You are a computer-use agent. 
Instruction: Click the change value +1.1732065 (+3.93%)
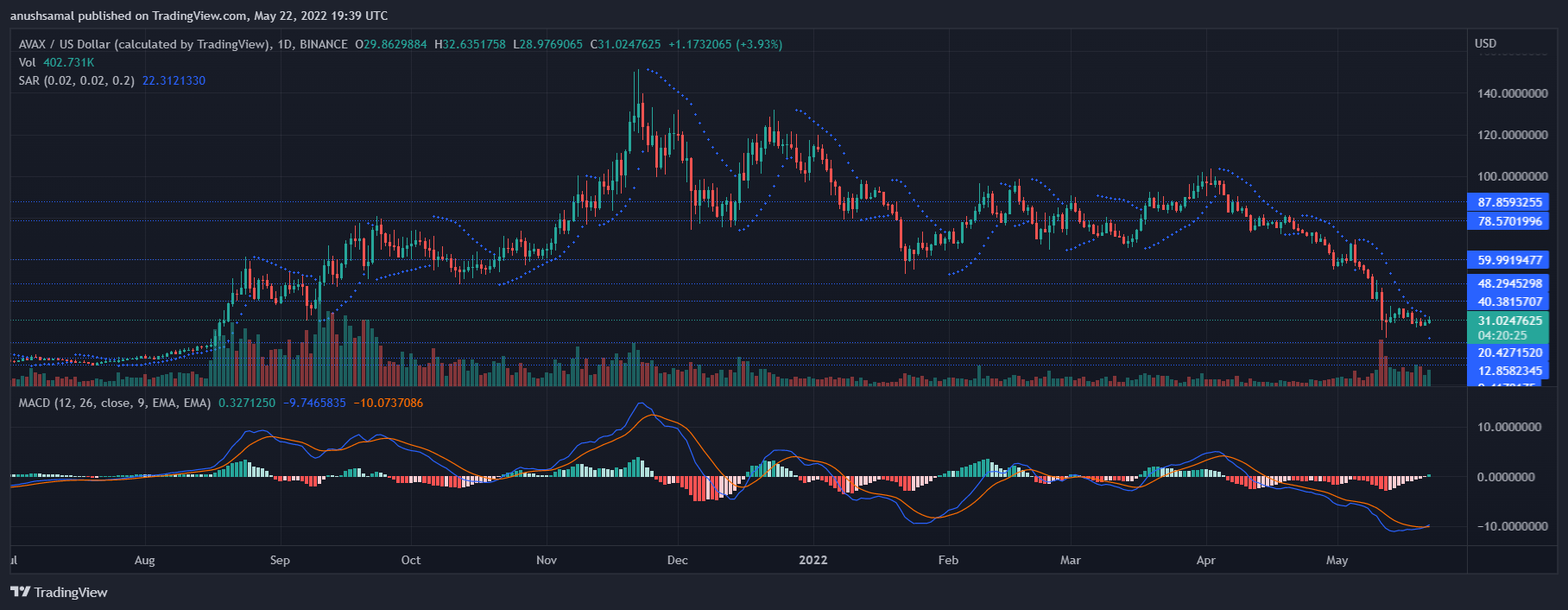(x=726, y=44)
